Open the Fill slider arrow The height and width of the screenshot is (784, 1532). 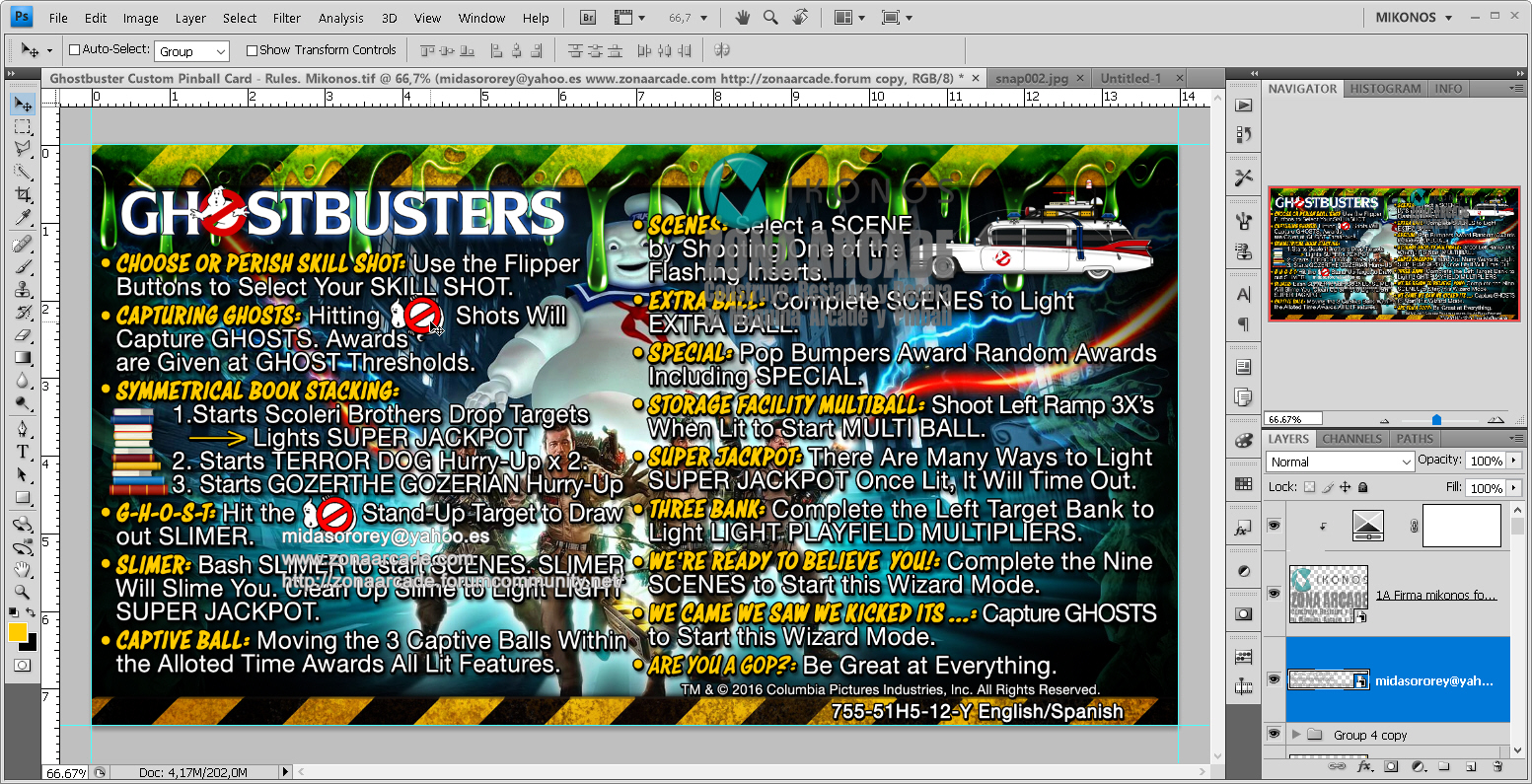1512,488
